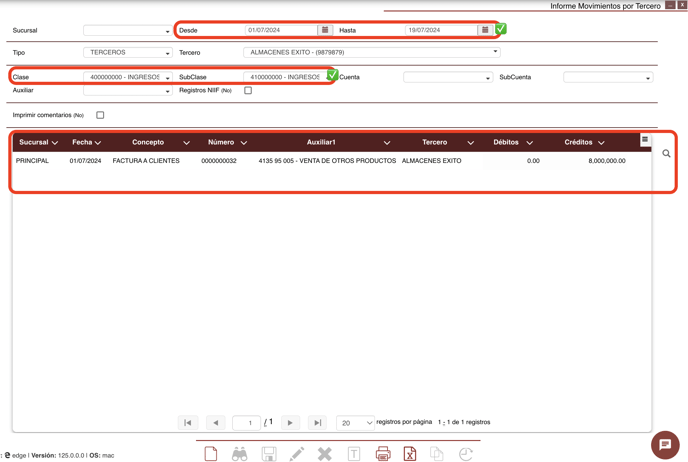Open the SubClase dropdown
Image resolution: width=688 pixels, height=462 pixels.
(x=285, y=77)
